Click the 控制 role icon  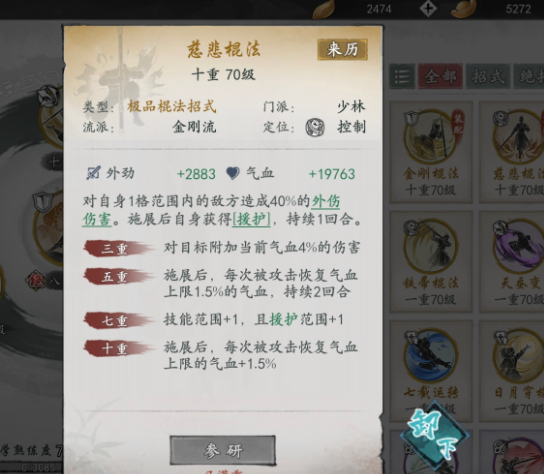(x=315, y=127)
